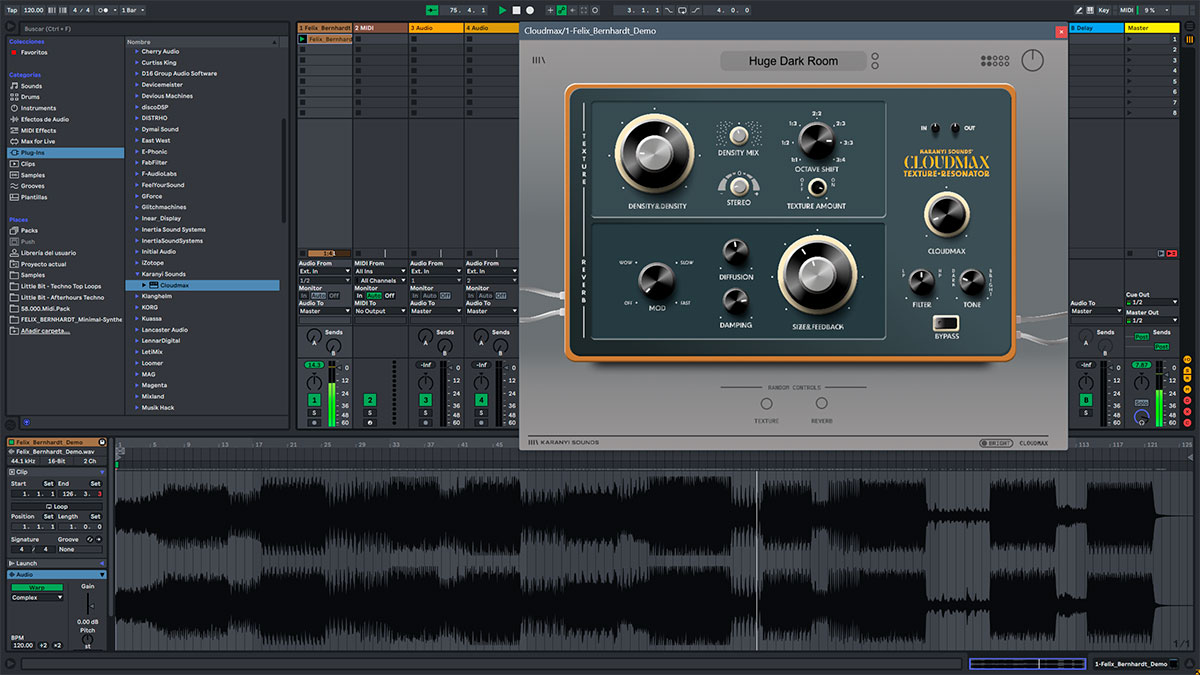The width and height of the screenshot is (1200, 675).
Task: Collapse the Karanyi Sounds folder
Action: (x=138, y=274)
